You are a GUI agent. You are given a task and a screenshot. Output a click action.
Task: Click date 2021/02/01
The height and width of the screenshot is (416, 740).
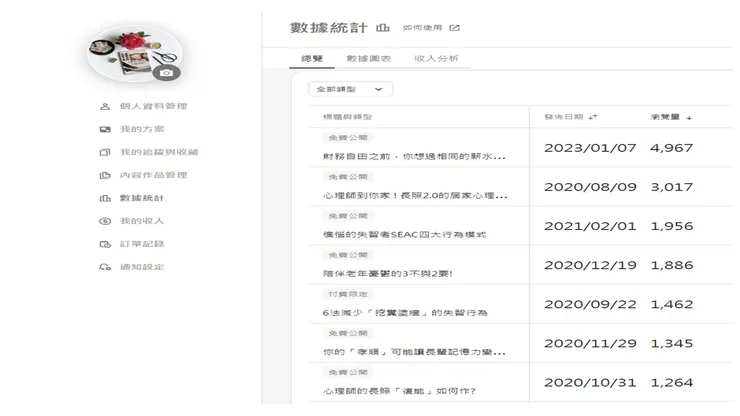[x=590, y=227]
